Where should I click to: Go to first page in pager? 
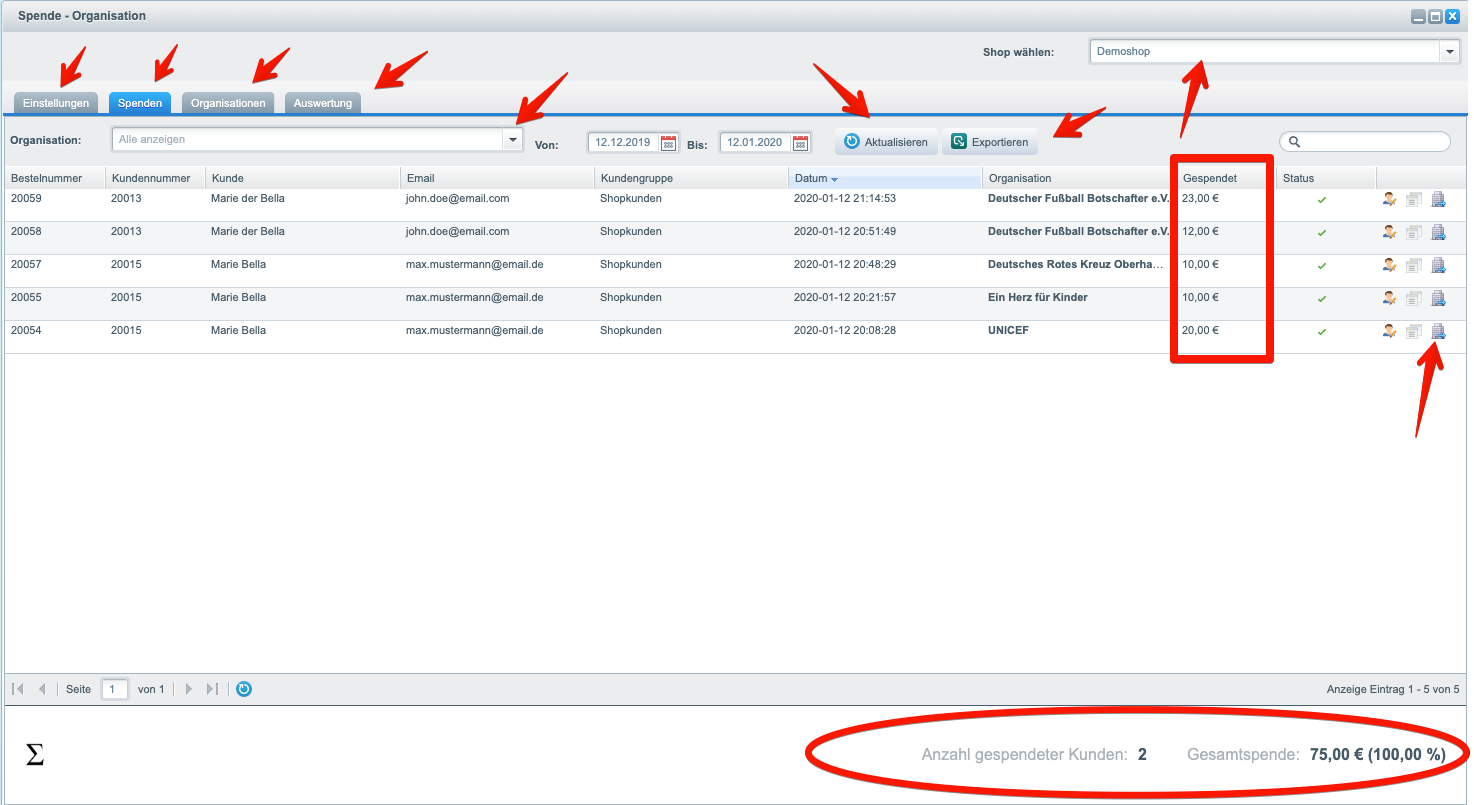[18, 689]
